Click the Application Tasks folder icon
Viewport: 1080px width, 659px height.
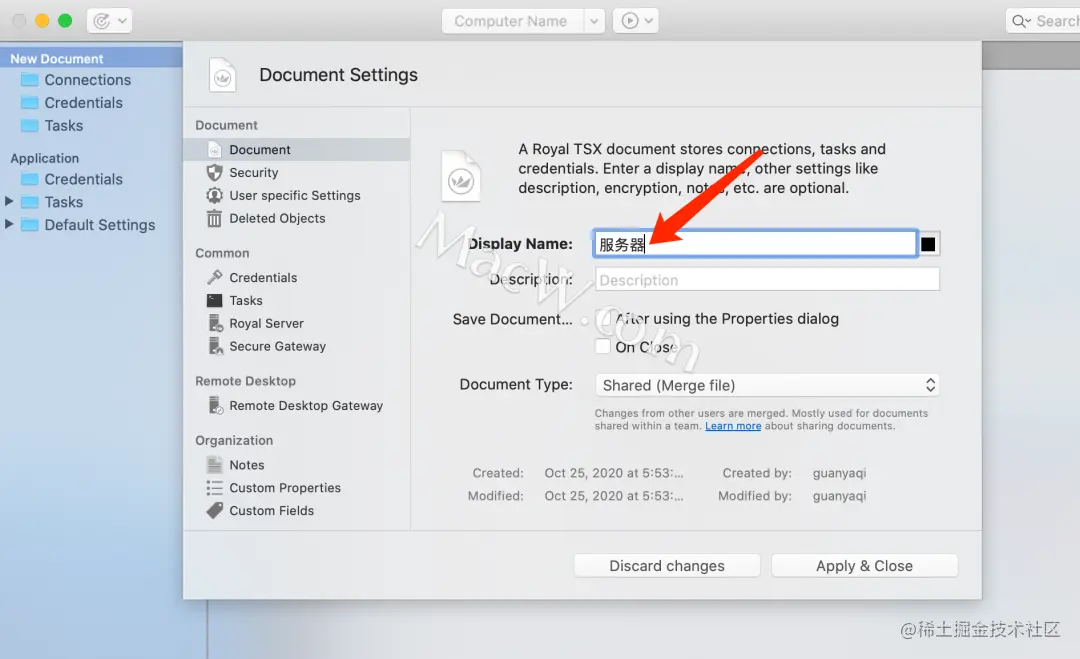point(30,202)
